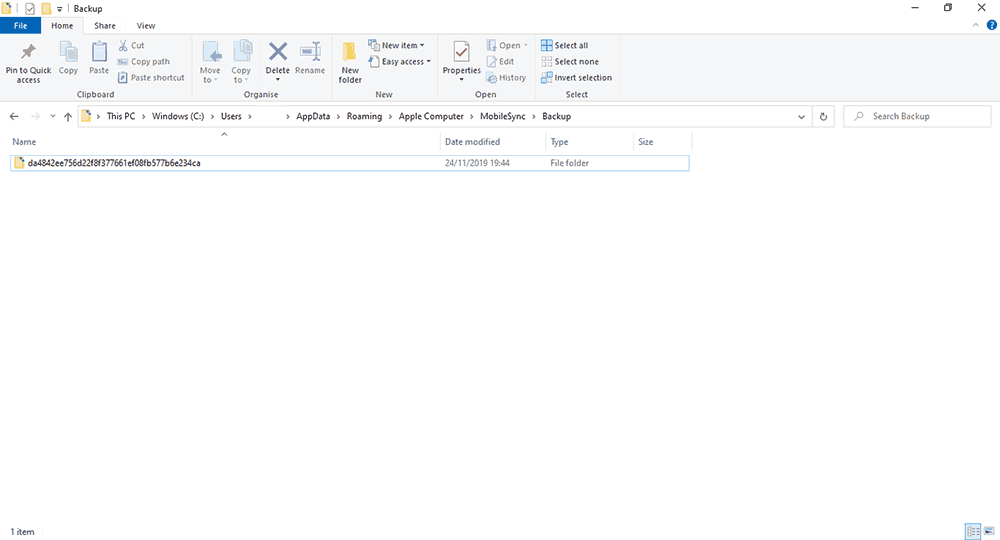Sort by the Size column header
The height and width of the screenshot is (540, 1000).
pos(662,142)
